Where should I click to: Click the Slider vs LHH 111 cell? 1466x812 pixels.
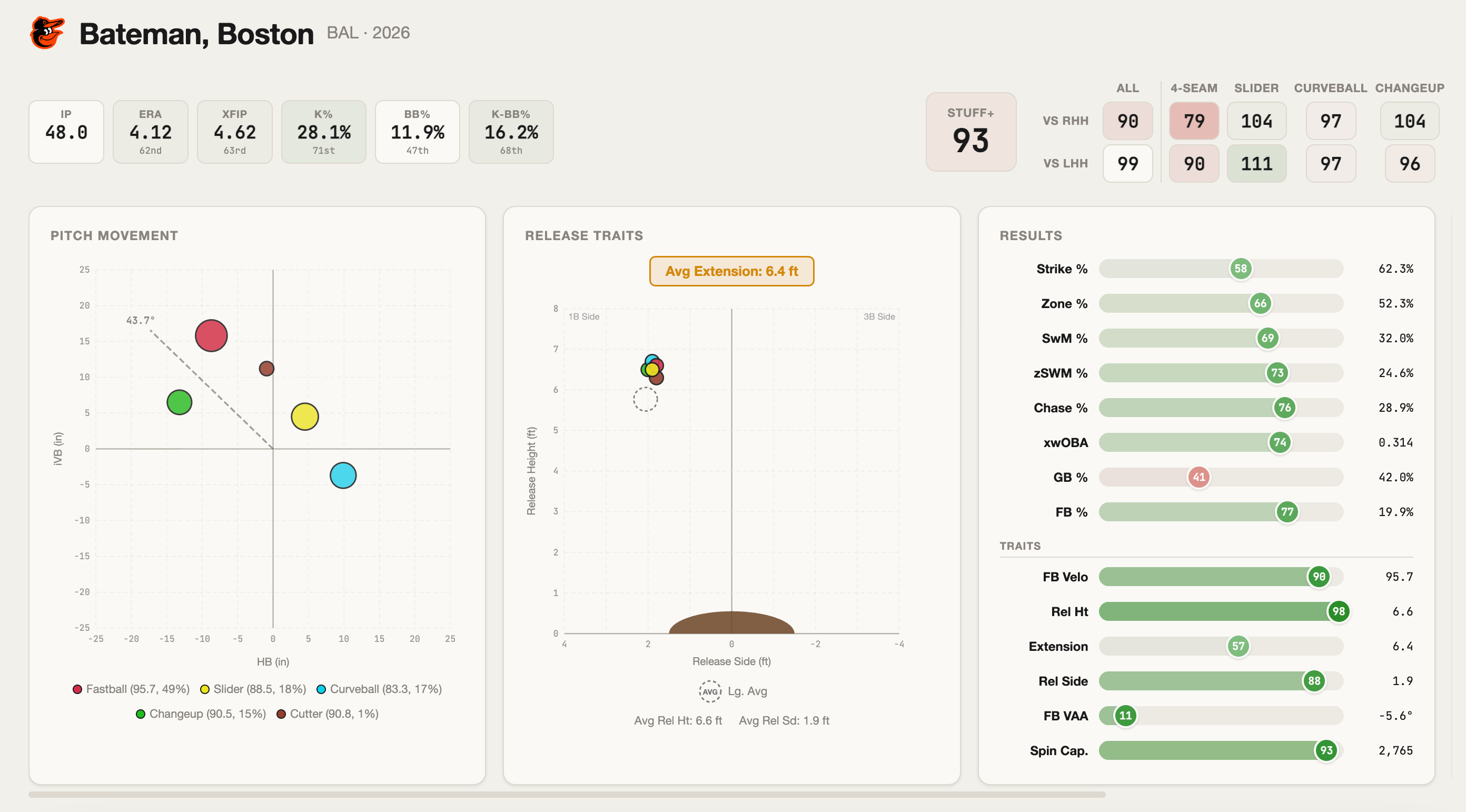1256,164
